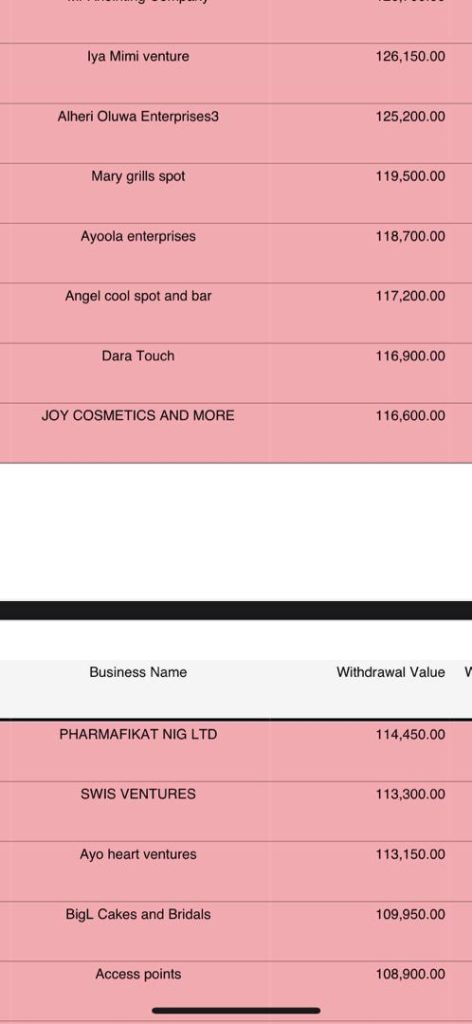
Task: Click the 125,200.00 withdrawal amount
Action: [411, 116]
